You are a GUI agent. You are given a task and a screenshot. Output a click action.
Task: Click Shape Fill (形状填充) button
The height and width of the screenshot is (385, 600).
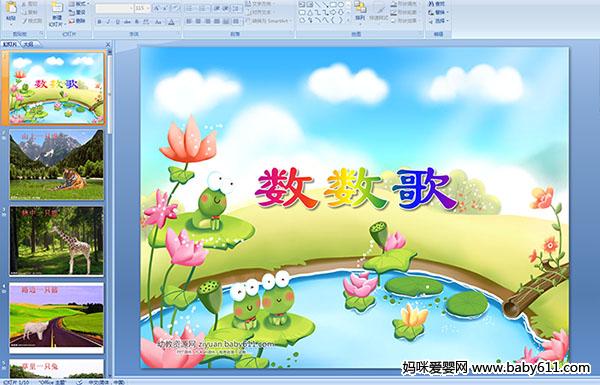(406, 4)
